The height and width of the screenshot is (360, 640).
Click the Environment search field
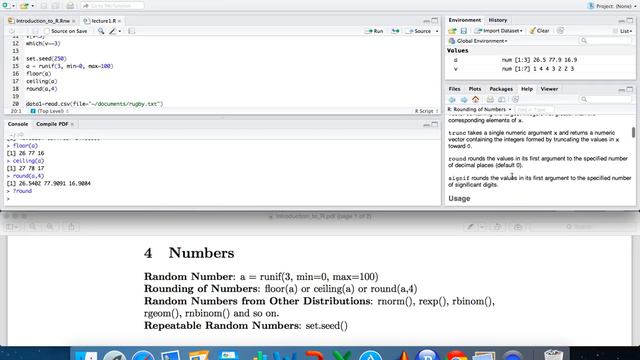click(x=605, y=41)
